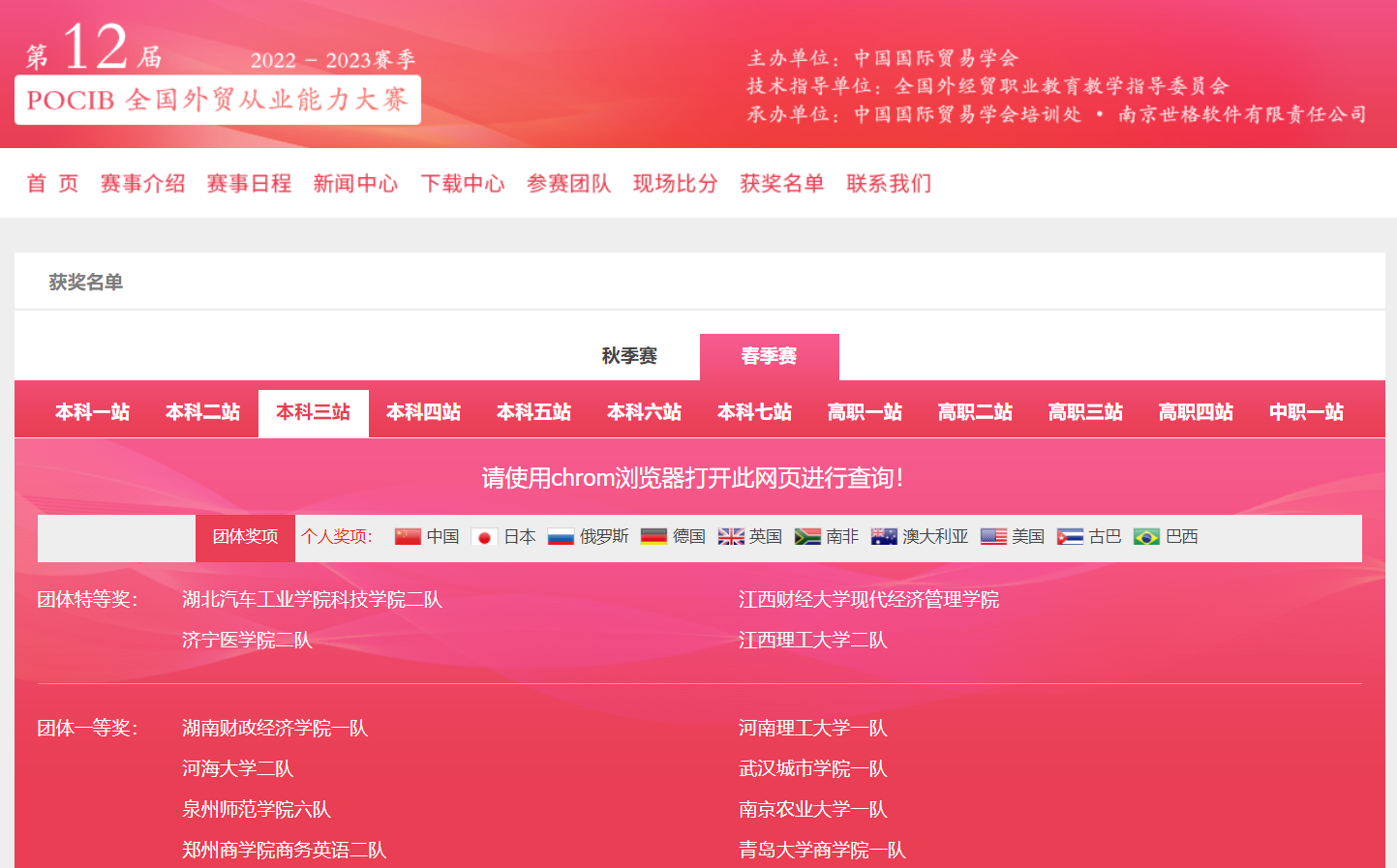This screenshot has width=1397, height=868.
Task: Open the 获奖名单 menu item
Action: coord(781,183)
